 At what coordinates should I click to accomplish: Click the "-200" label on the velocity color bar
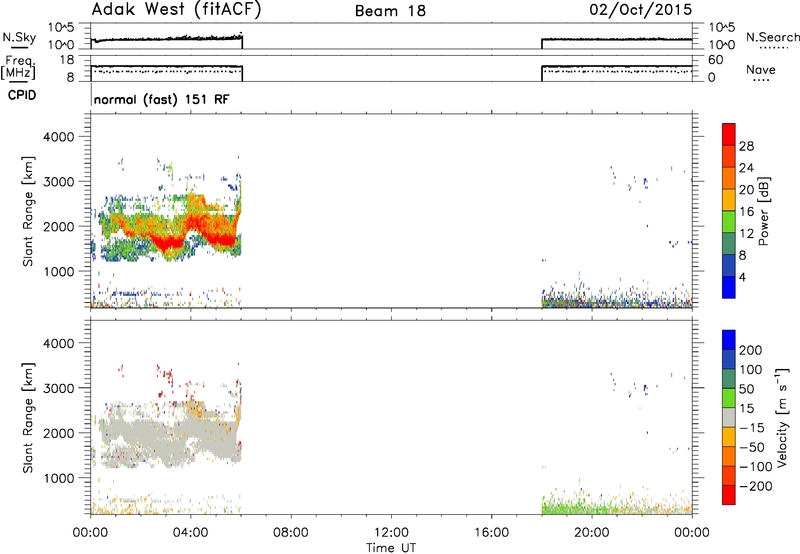(x=756, y=486)
